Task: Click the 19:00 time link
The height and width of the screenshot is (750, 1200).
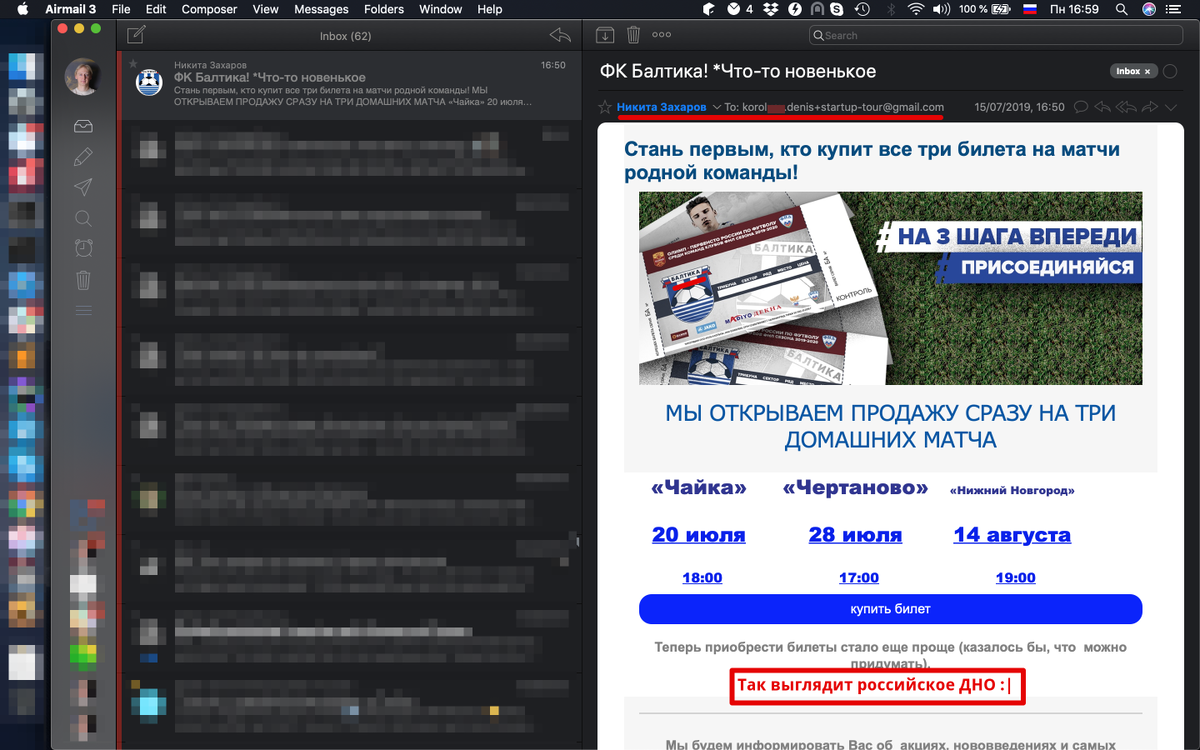Action: [1015, 577]
